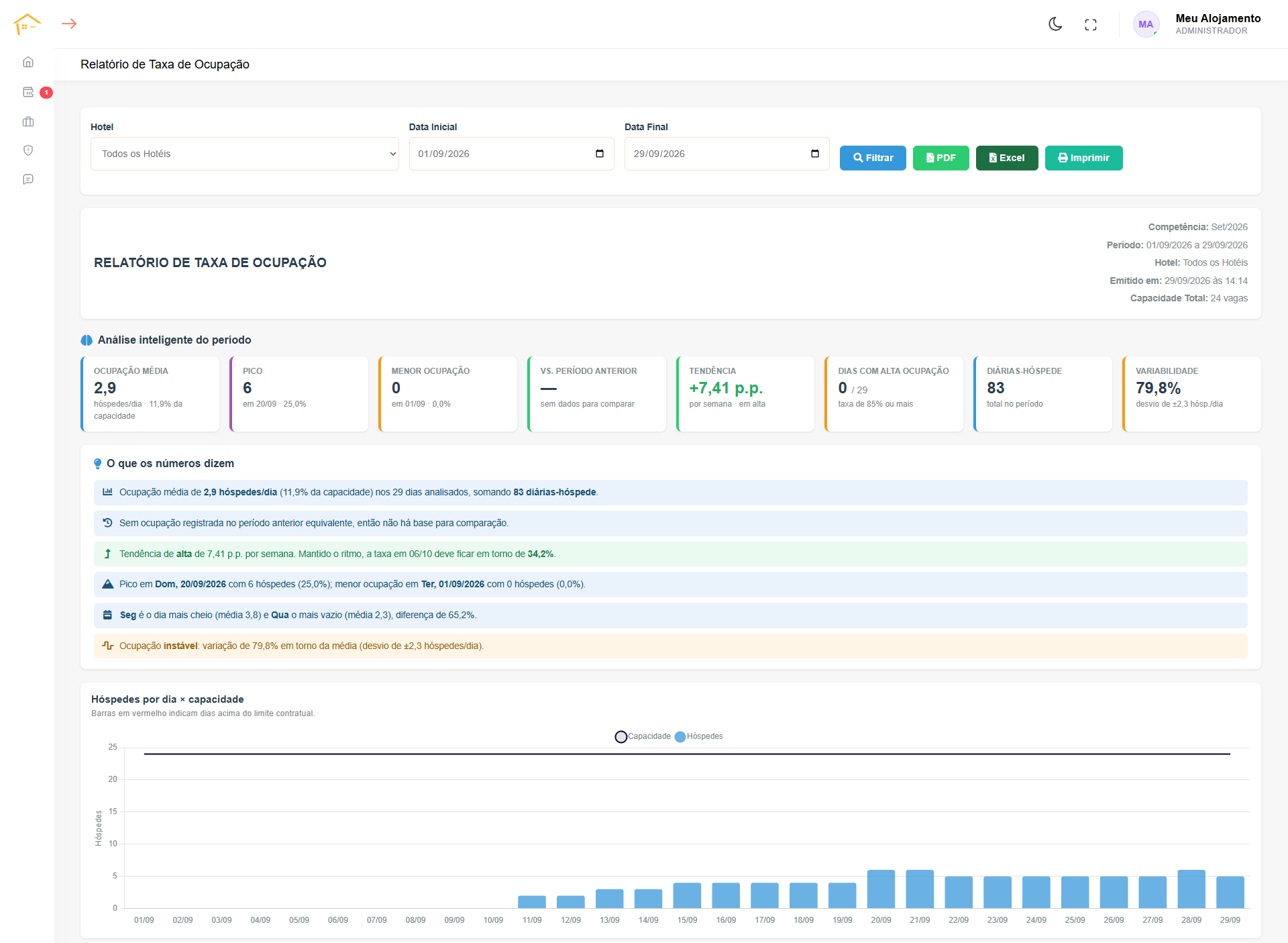Click the Data Inicial date field
Screen dimensions: 1288x943
[x=512, y=154]
